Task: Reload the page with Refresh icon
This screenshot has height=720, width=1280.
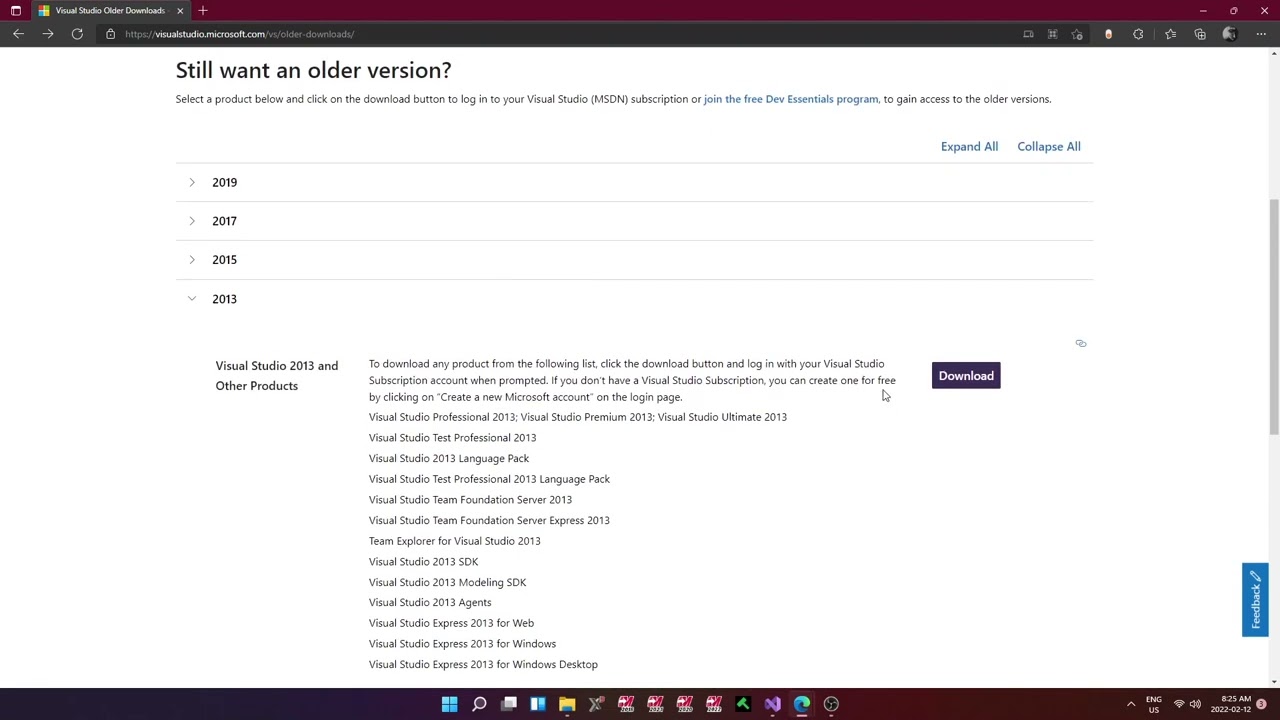Action: [77, 34]
